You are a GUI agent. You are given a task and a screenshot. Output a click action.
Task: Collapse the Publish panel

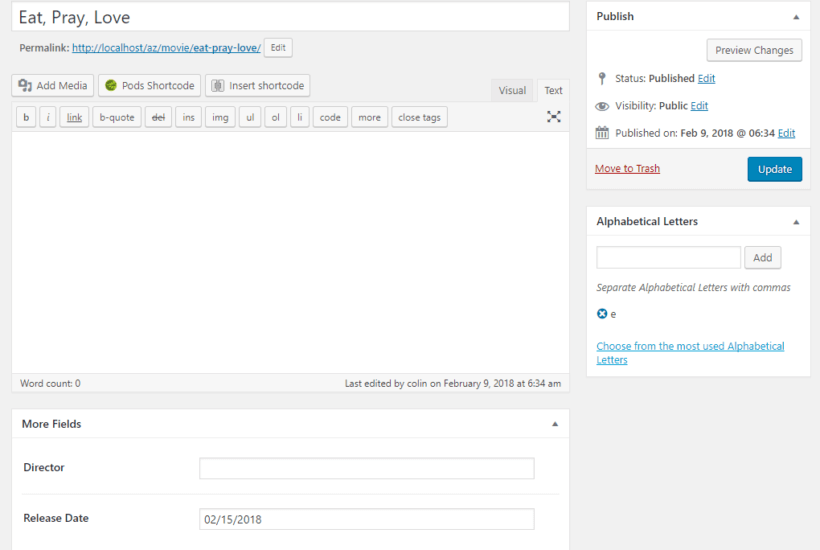coord(796,17)
